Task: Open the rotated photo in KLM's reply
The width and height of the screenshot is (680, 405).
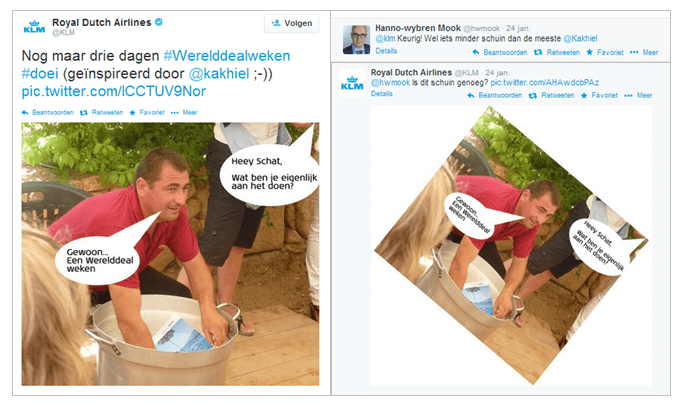Action: coord(511,245)
